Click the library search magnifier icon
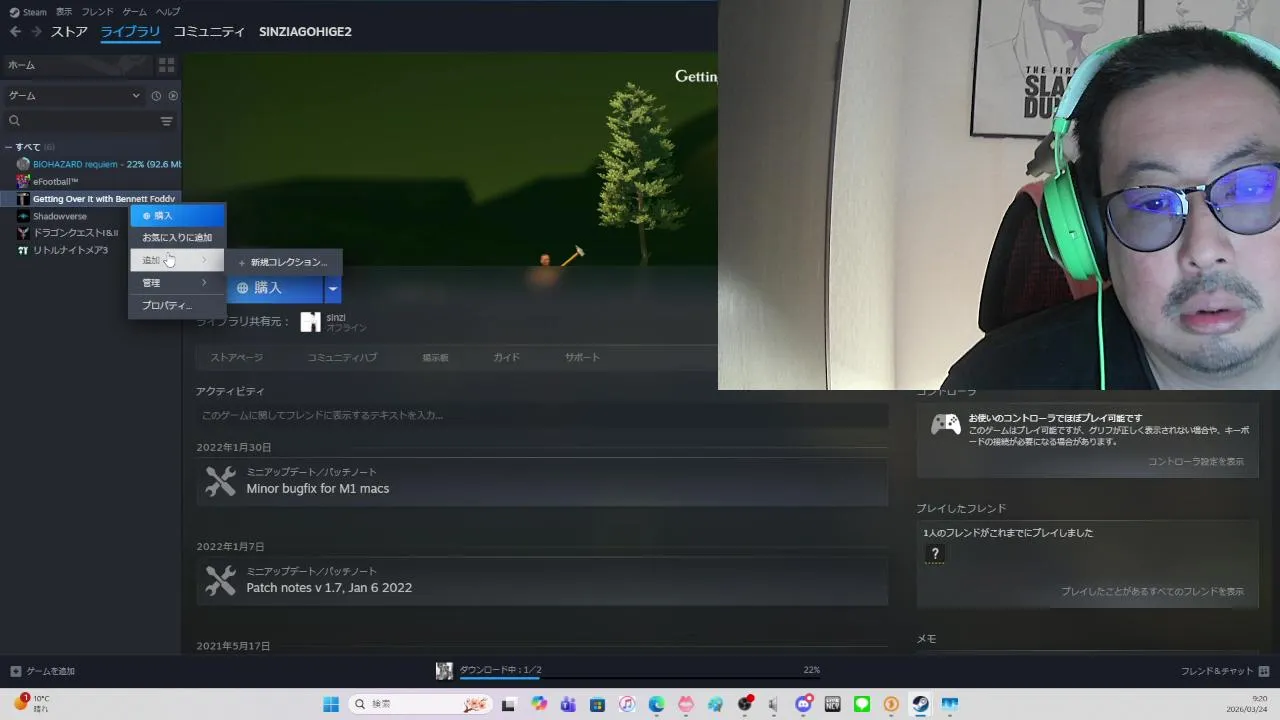Viewport: 1280px width, 720px height. [14, 121]
